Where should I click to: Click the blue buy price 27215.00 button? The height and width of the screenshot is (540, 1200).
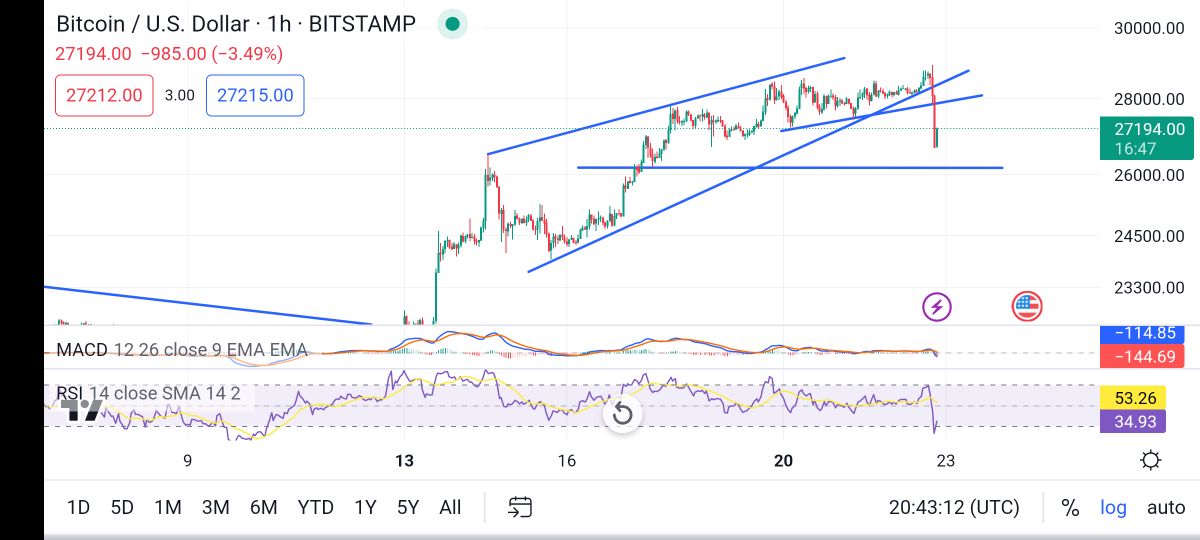coord(255,96)
